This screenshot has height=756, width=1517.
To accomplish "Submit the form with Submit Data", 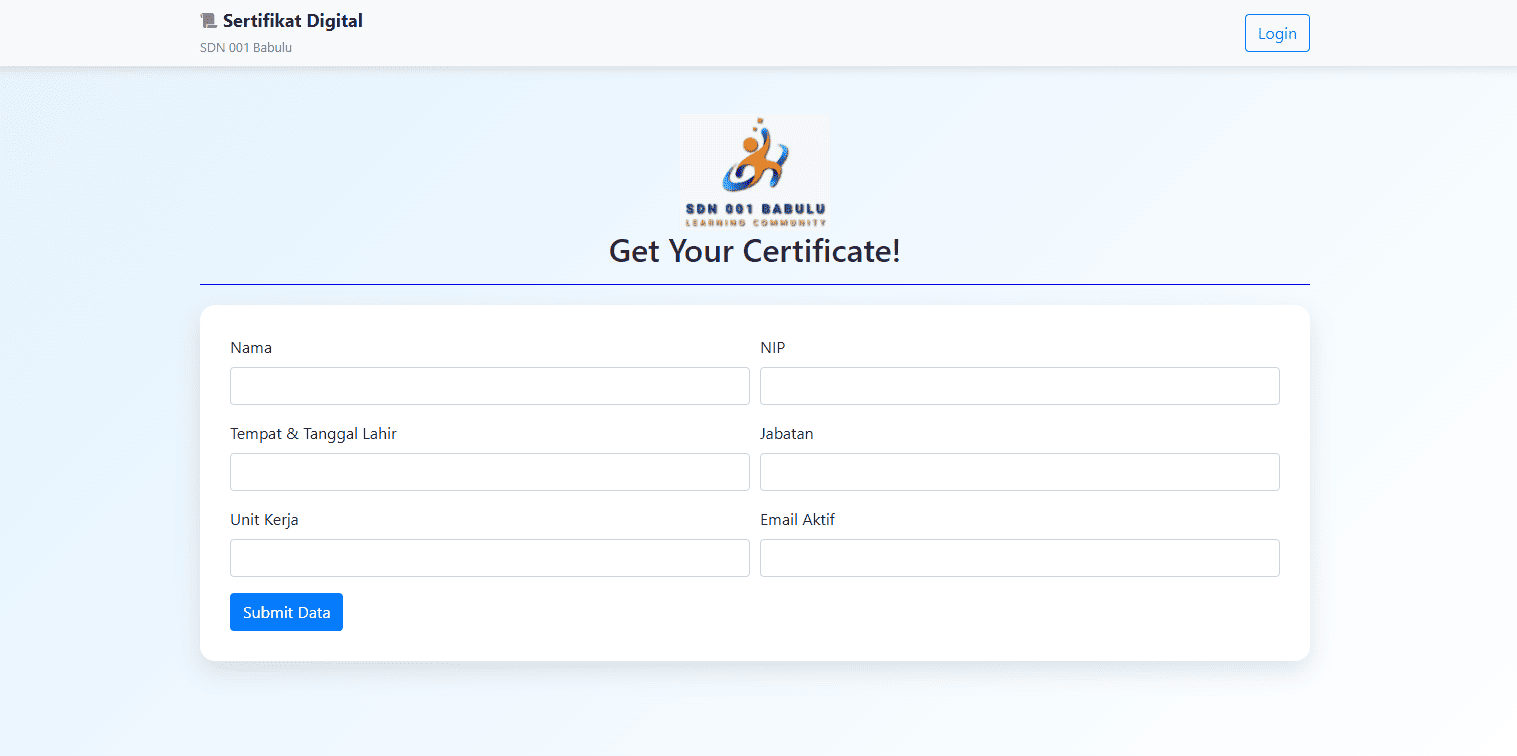I will pos(286,612).
